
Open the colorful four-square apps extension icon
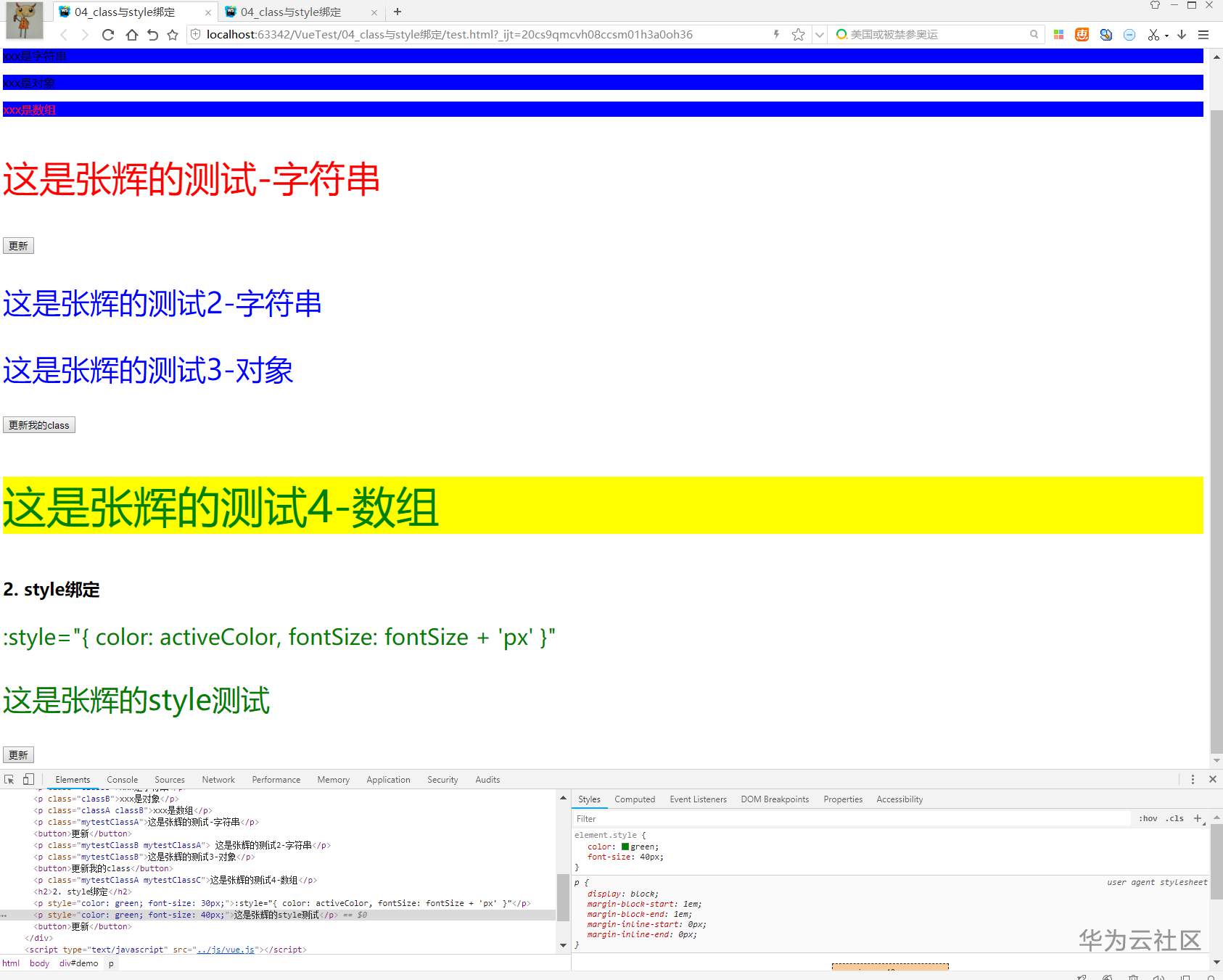tap(1059, 34)
